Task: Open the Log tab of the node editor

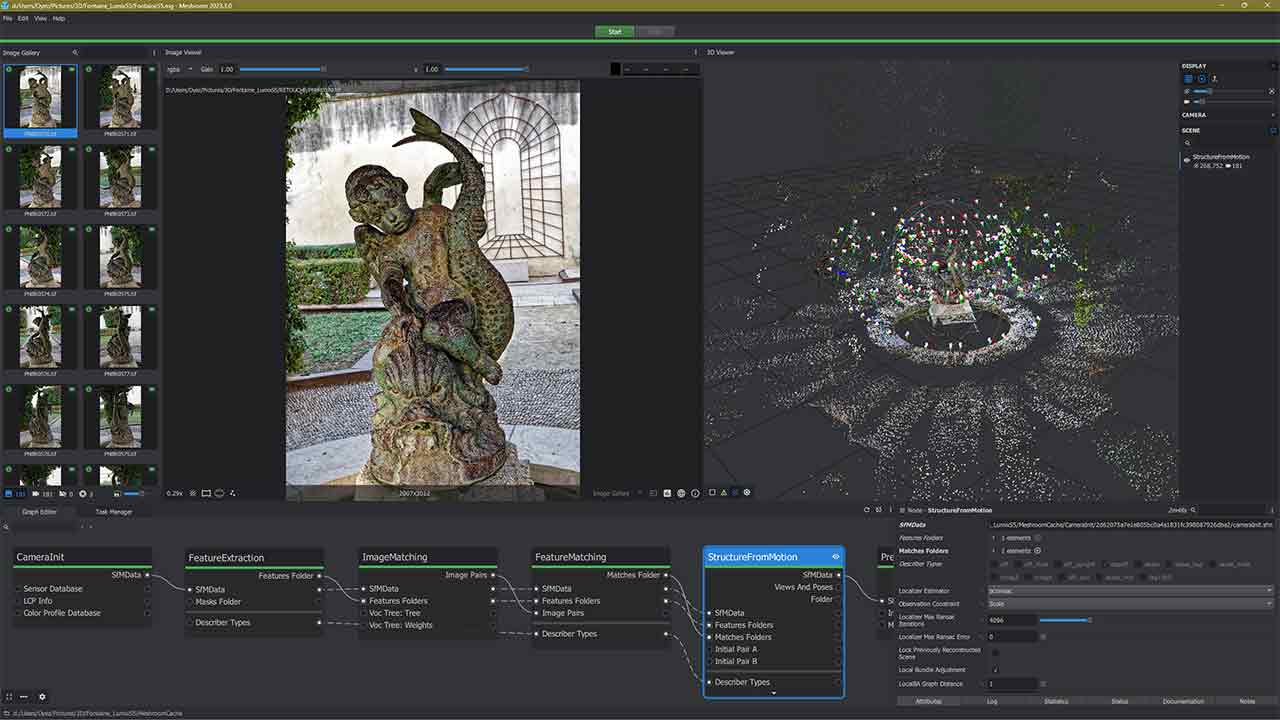Action: coord(991,702)
